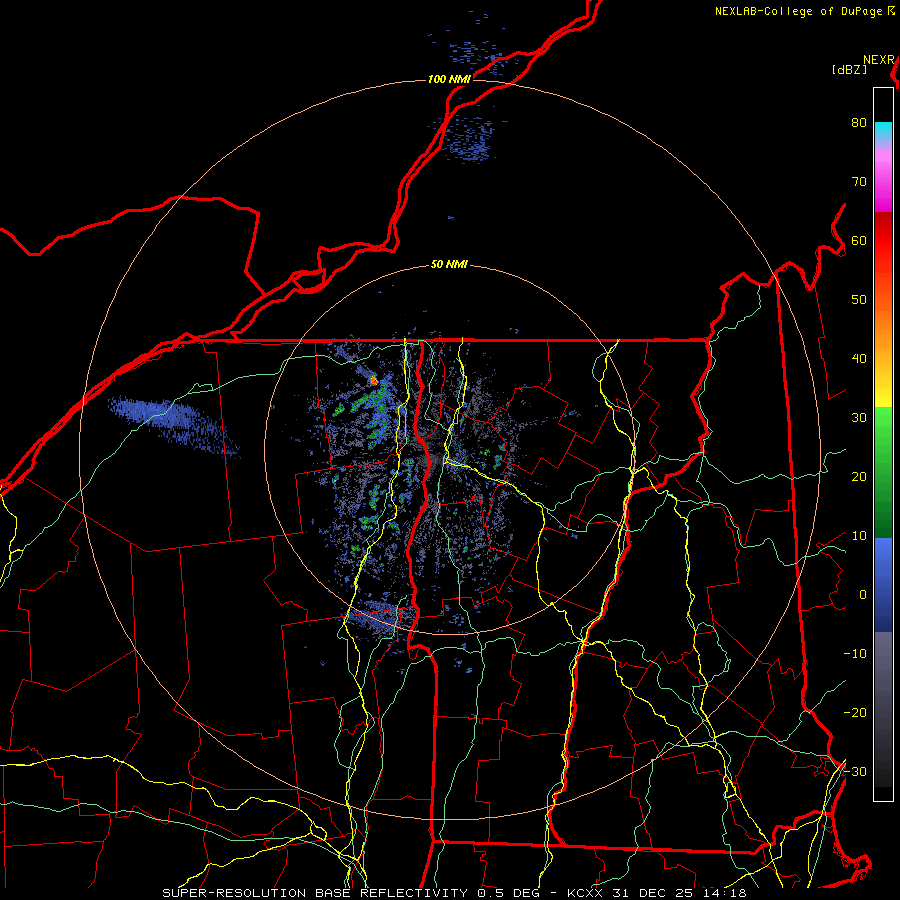900x900 pixels.
Task: Click the -20 value on the color scale
Action: pyautogui.click(x=855, y=713)
